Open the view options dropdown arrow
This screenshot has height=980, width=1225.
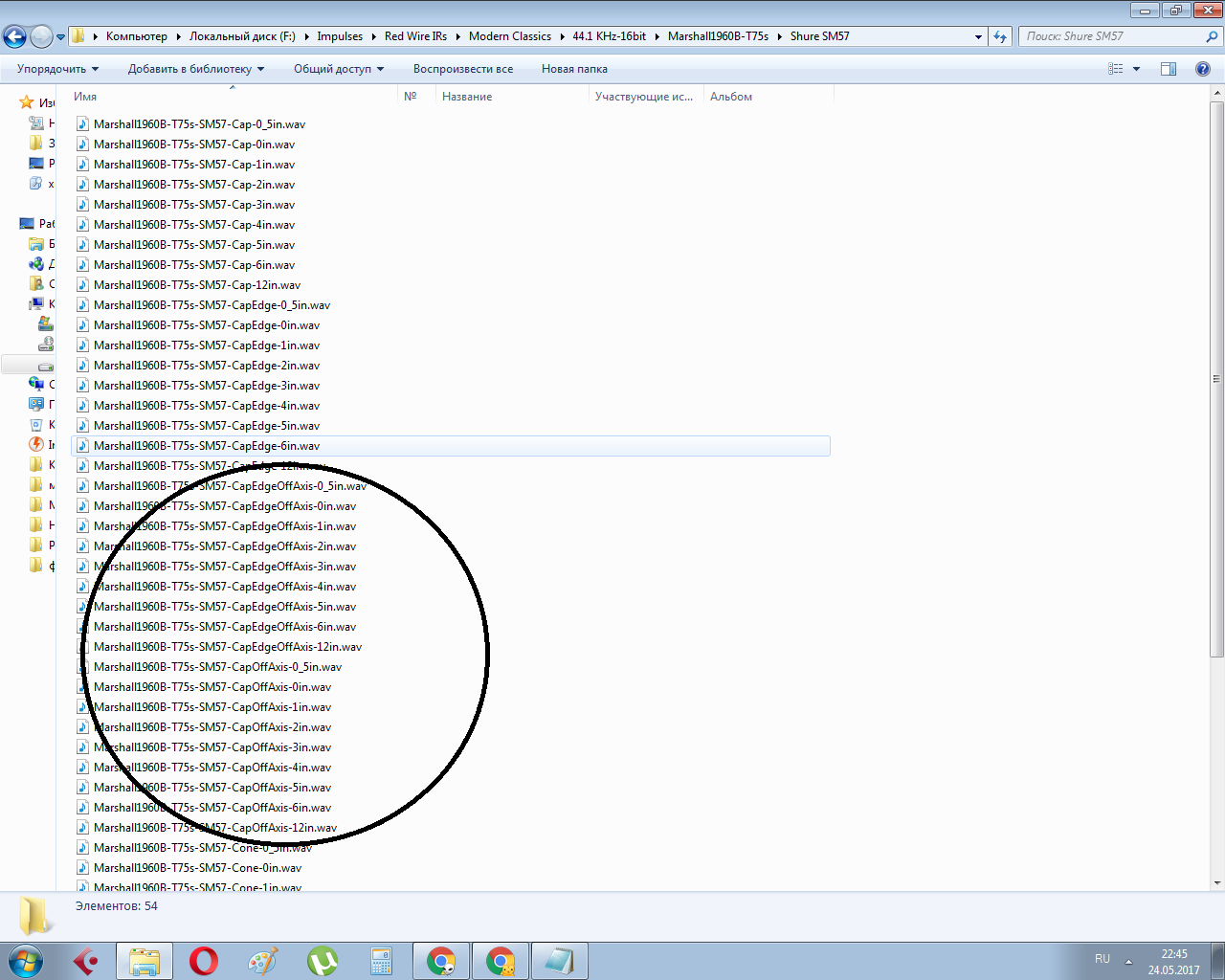1136,69
